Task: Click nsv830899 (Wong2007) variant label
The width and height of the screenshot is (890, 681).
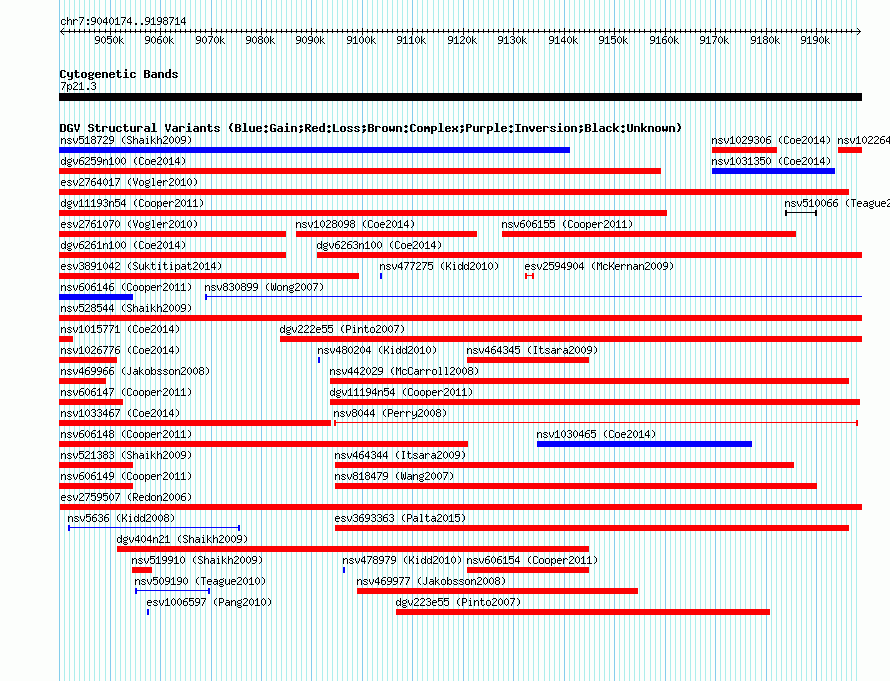Action: [x=265, y=287]
